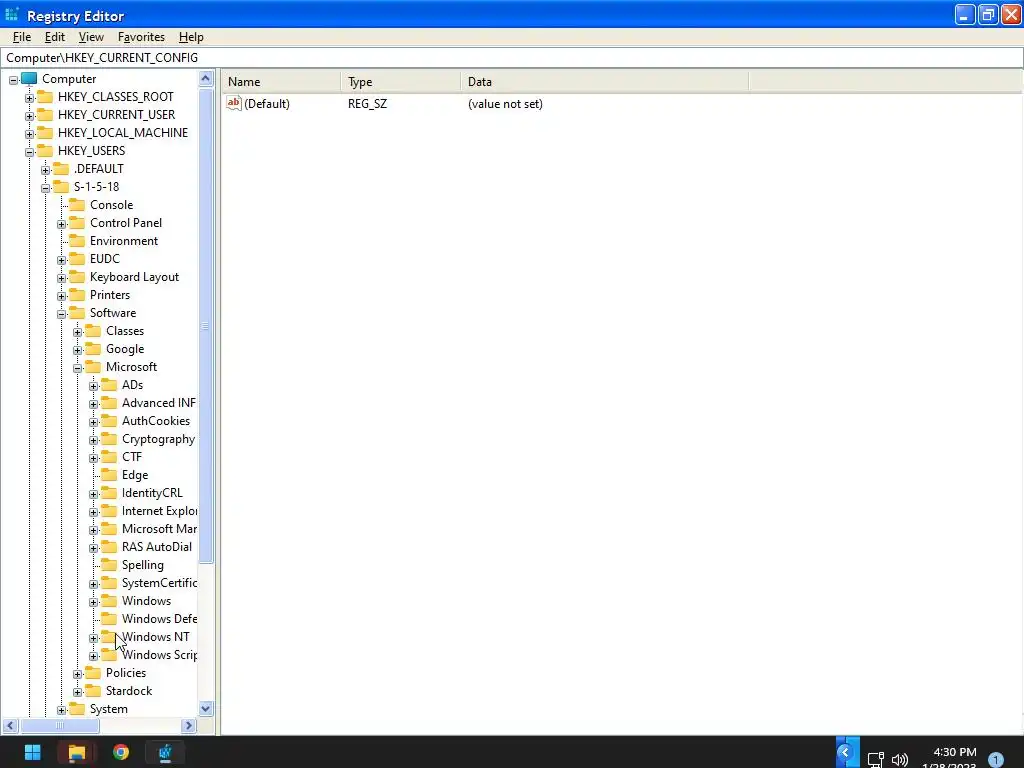Image resolution: width=1024 pixels, height=768 pixels.
Task: Open the File menu
Action: [x=22, y=37]
